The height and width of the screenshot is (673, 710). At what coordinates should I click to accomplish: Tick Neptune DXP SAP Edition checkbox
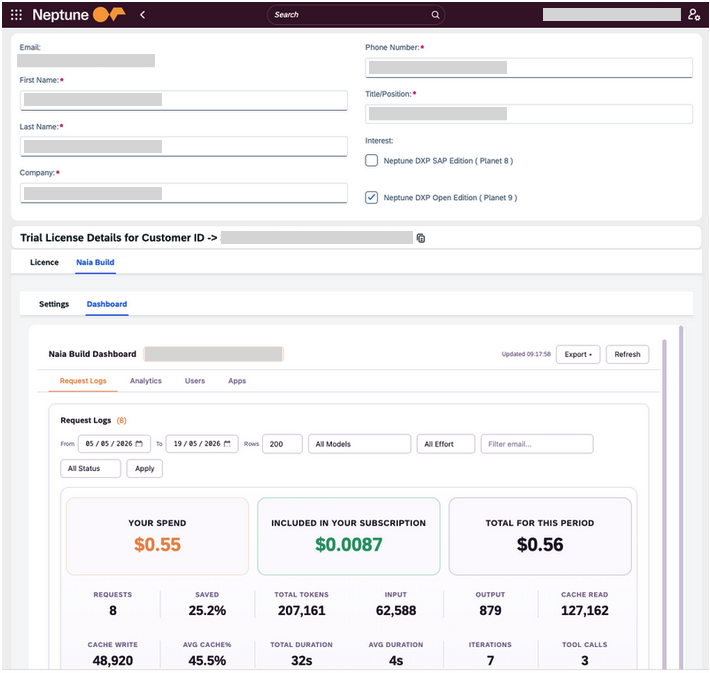coord(371,160)
